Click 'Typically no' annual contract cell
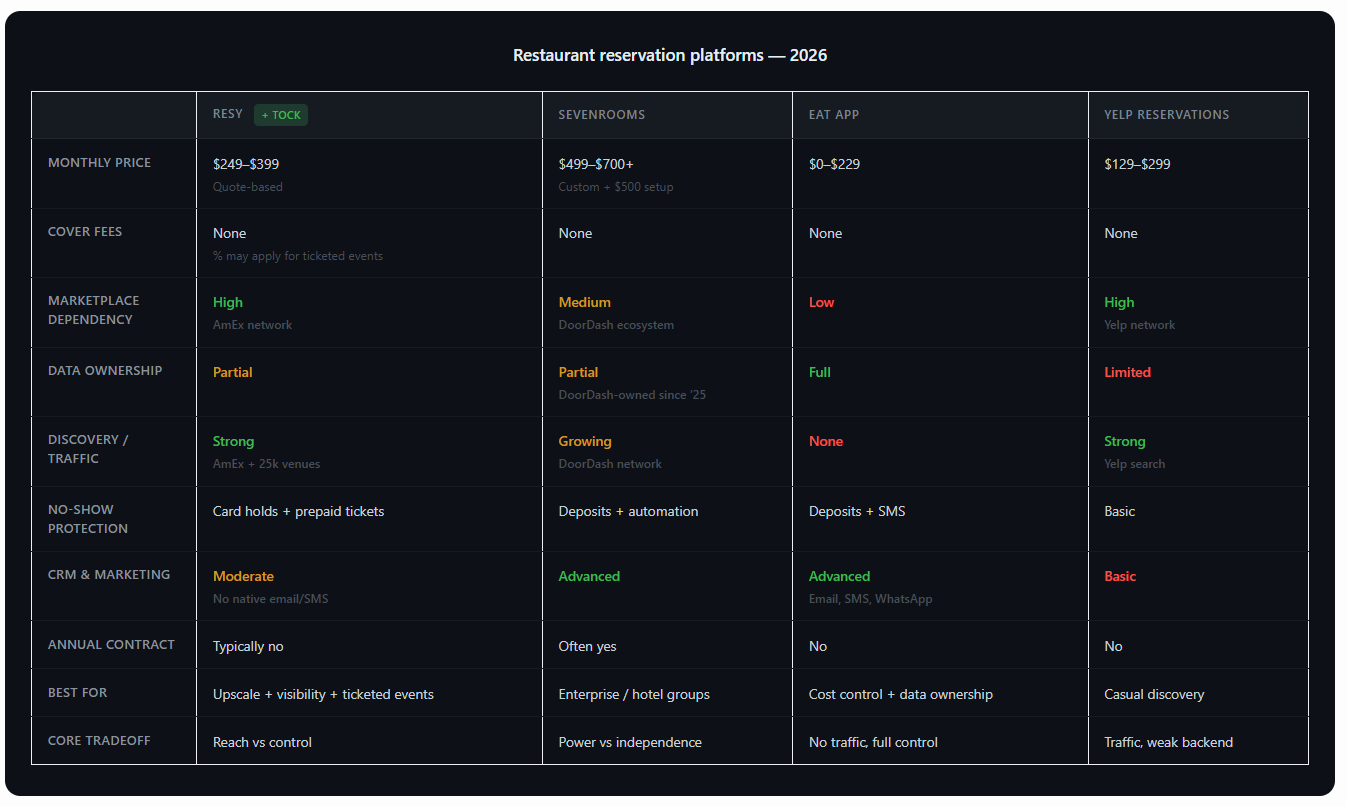Viewport: 1347px width, 807px height. [248, 646]
